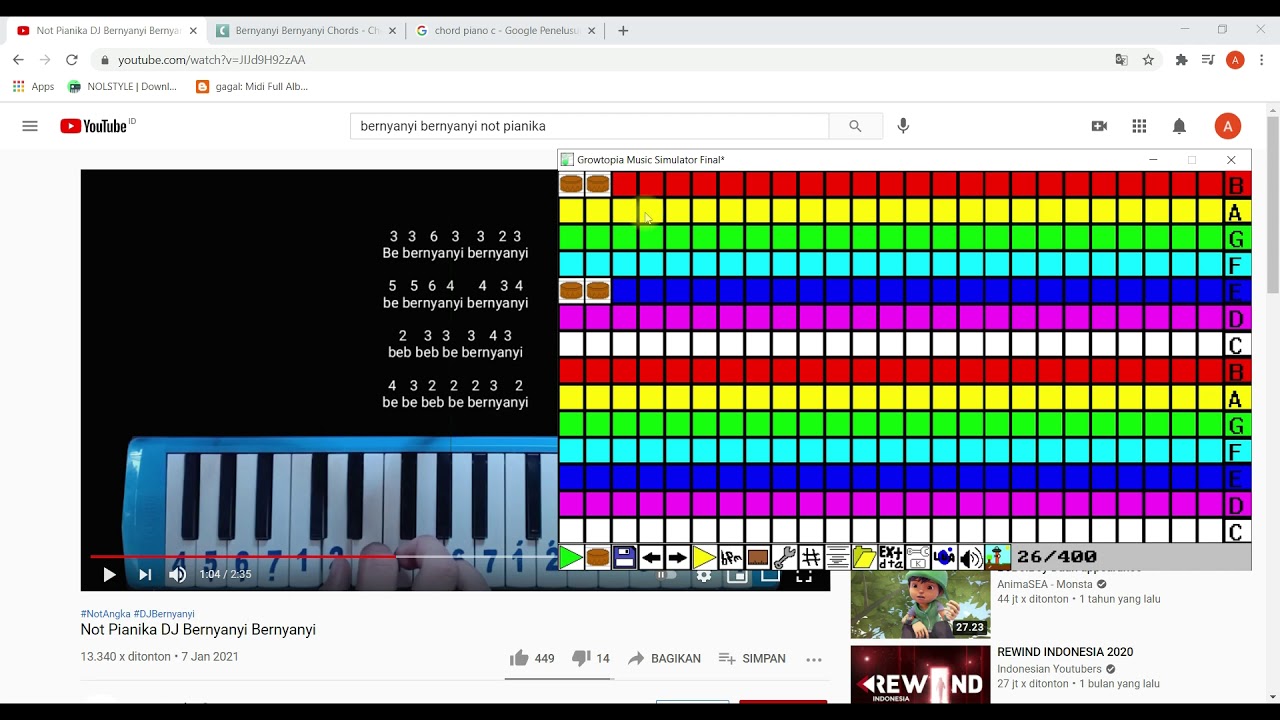Click the SIMPAN save button
Image resolution: width=1280 pixels, height=720 pixels.
tap(752, 658)
